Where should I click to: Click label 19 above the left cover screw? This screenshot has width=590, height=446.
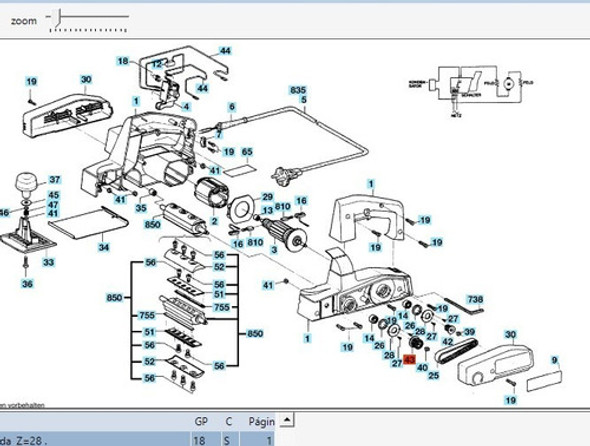pyautogui.click(x=31, y=82)
